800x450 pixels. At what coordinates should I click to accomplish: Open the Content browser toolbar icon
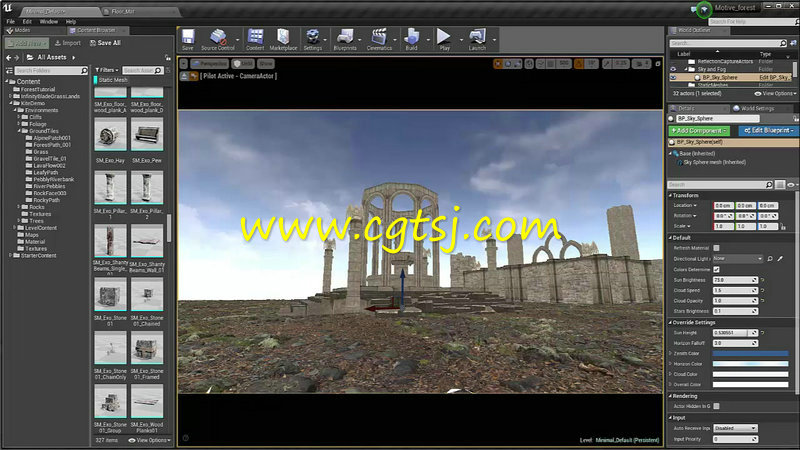click(x=255, y=39)
